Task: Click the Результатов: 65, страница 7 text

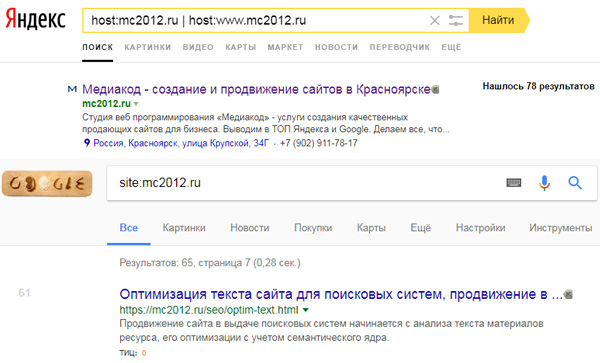Action: 210,263
